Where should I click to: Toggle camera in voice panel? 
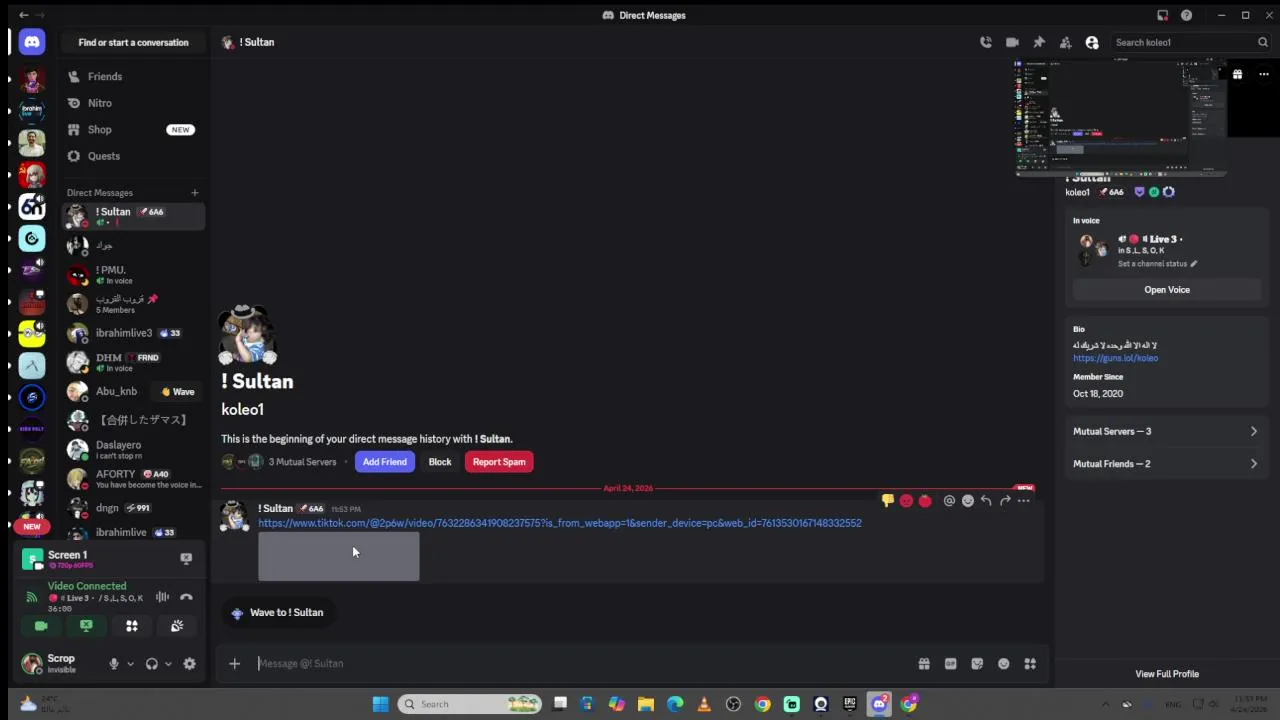(x=41, y=626)
